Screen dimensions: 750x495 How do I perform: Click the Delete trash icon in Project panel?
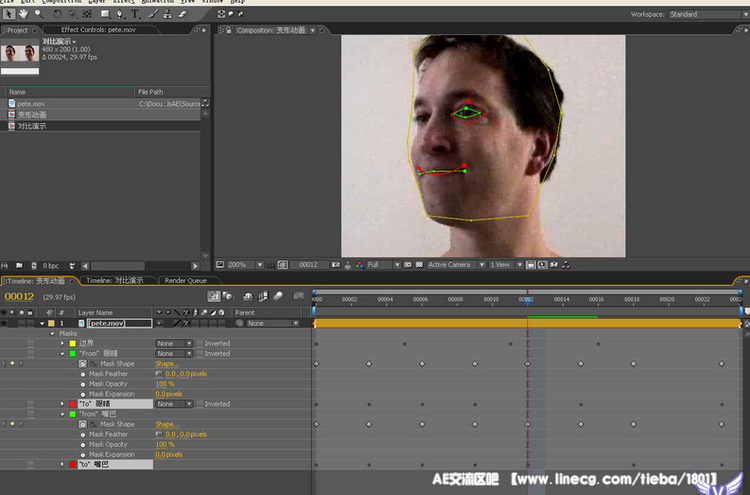pyautogui.click(x=72, y=265)
